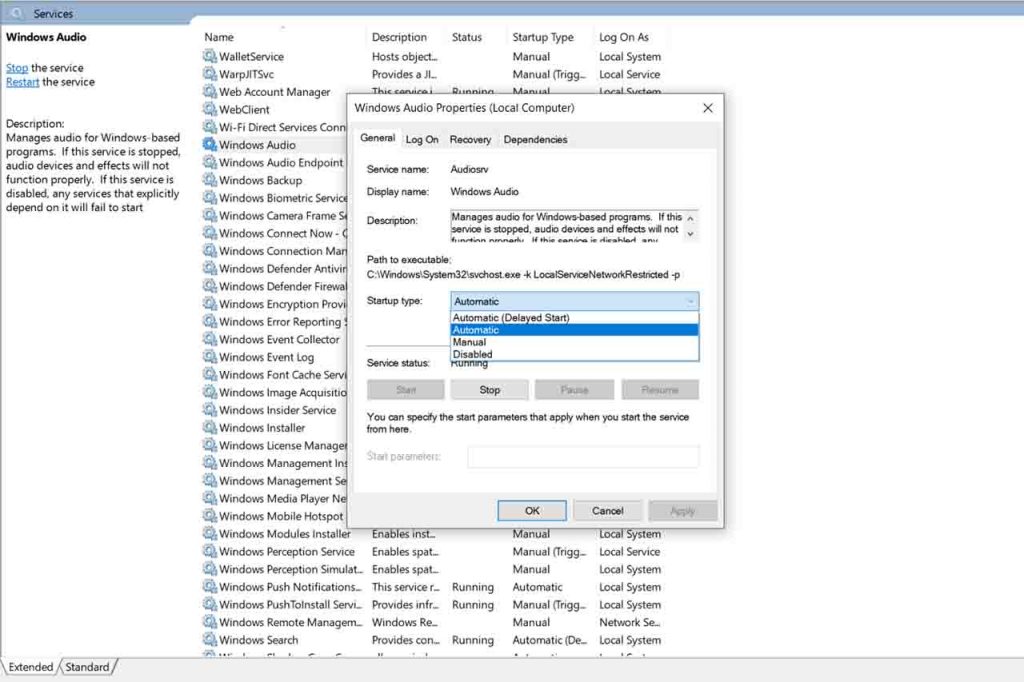Click the Windows Audio Endpoint gear icon
Image resolution: width=1024 pixels, height=682 pixels.
tap(210, 162)
